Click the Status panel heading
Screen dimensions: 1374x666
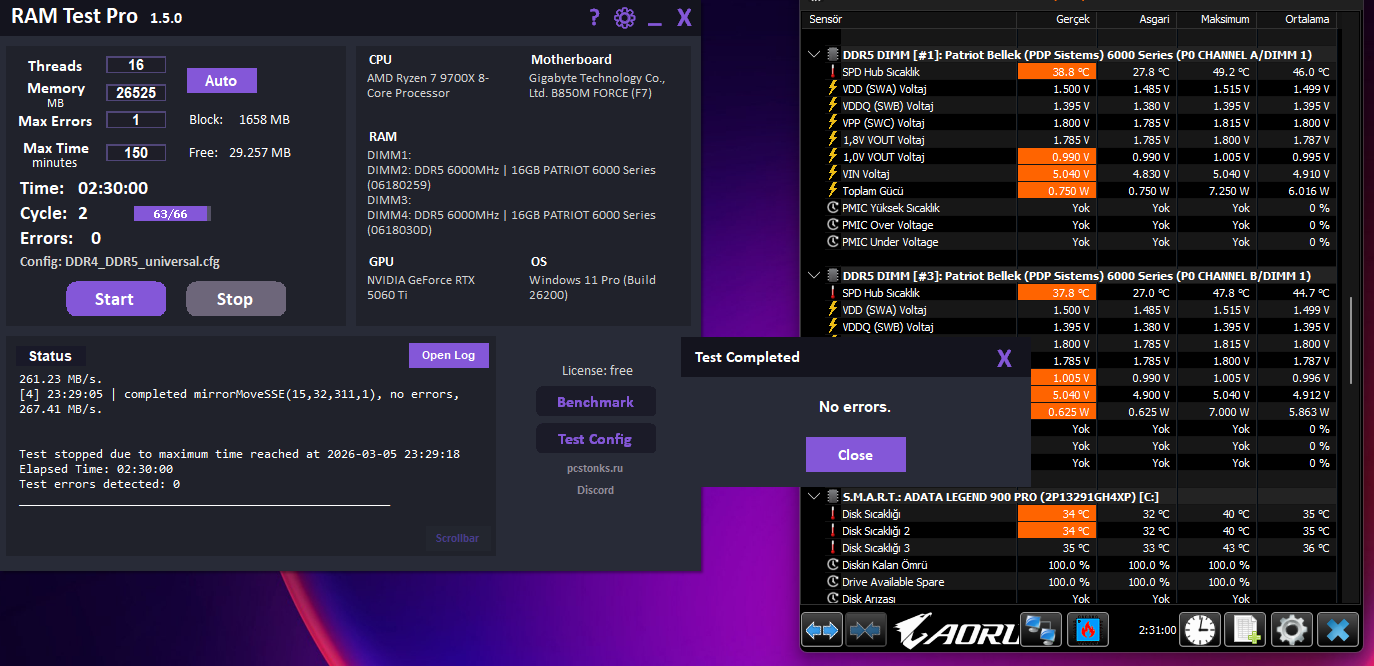click(50, 356)
